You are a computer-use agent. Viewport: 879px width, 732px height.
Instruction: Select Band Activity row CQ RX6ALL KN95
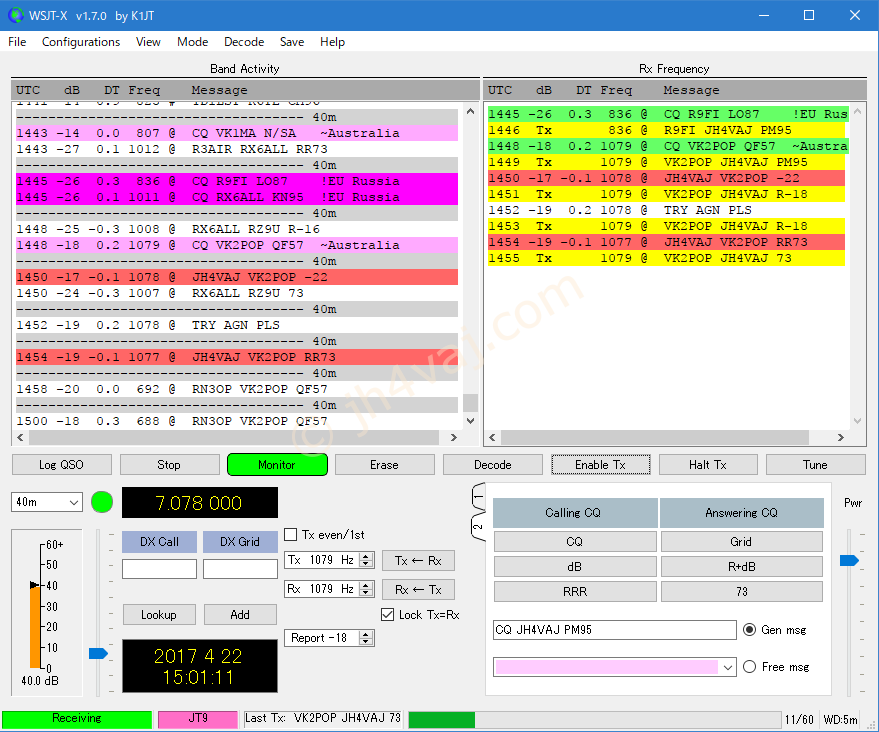click(x=237, y=197)
